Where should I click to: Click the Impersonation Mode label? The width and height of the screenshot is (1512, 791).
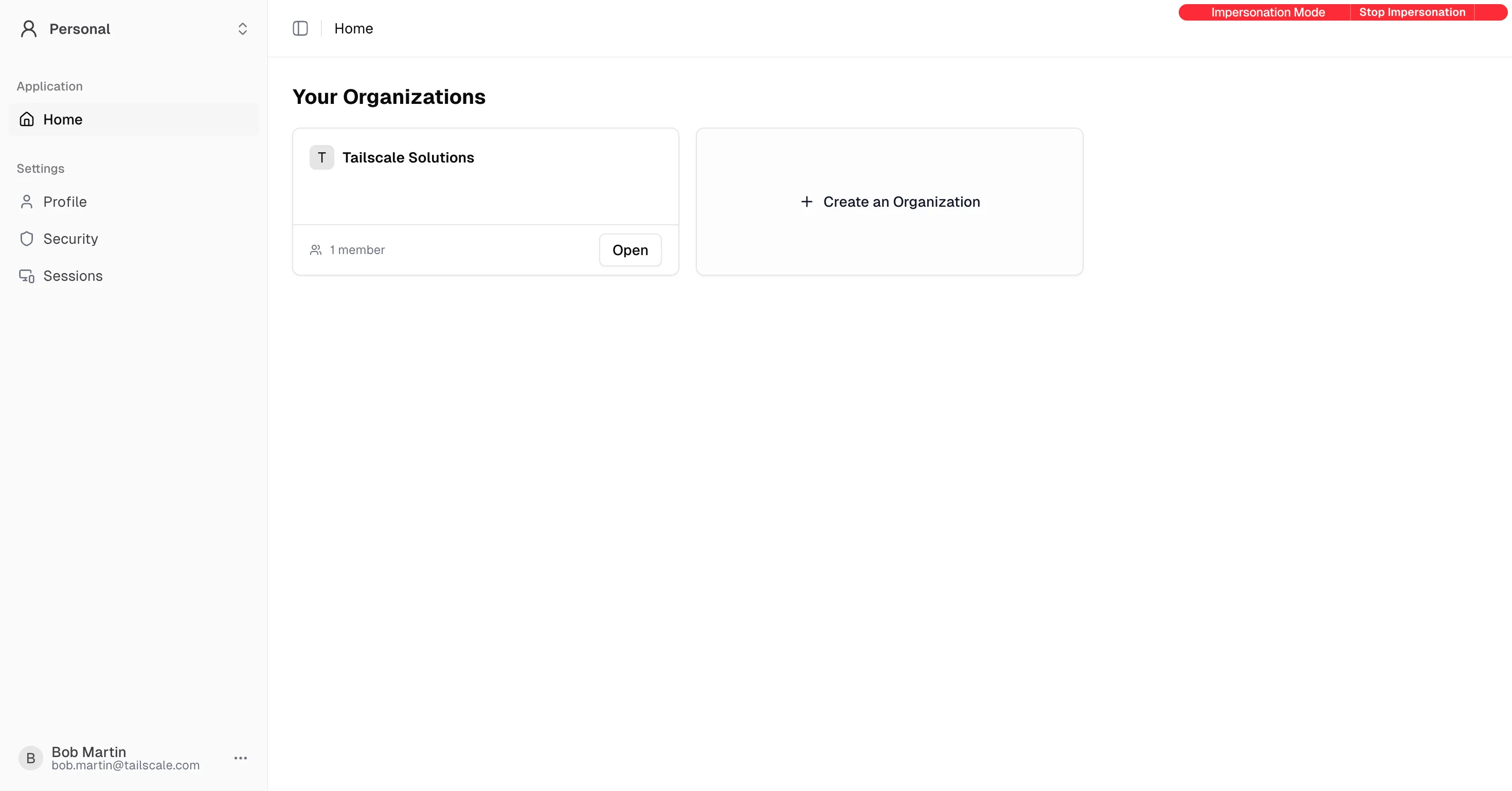pyautogui.click(x=1268, y=12)
